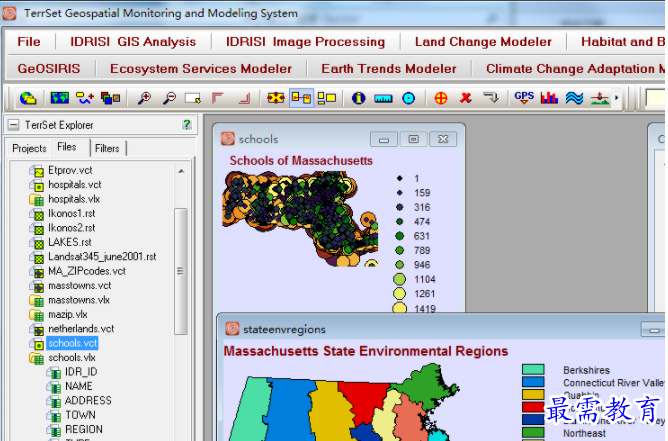Open the Earth Trends Modeler menu
Viewport: 668px width, 441px height.
coord(388,68)
